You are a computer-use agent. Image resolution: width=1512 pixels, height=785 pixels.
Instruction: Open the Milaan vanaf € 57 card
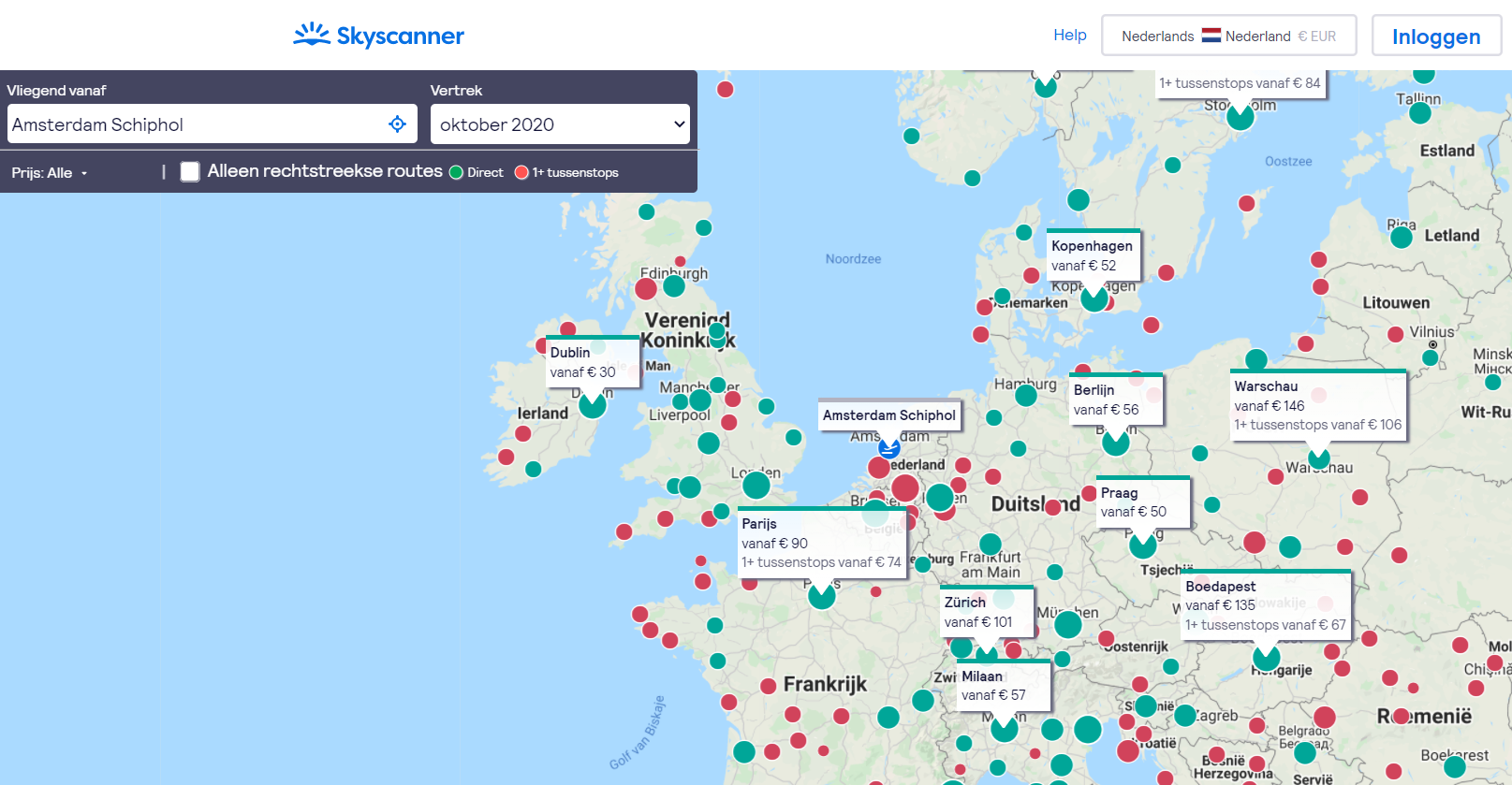point(1004,685)
